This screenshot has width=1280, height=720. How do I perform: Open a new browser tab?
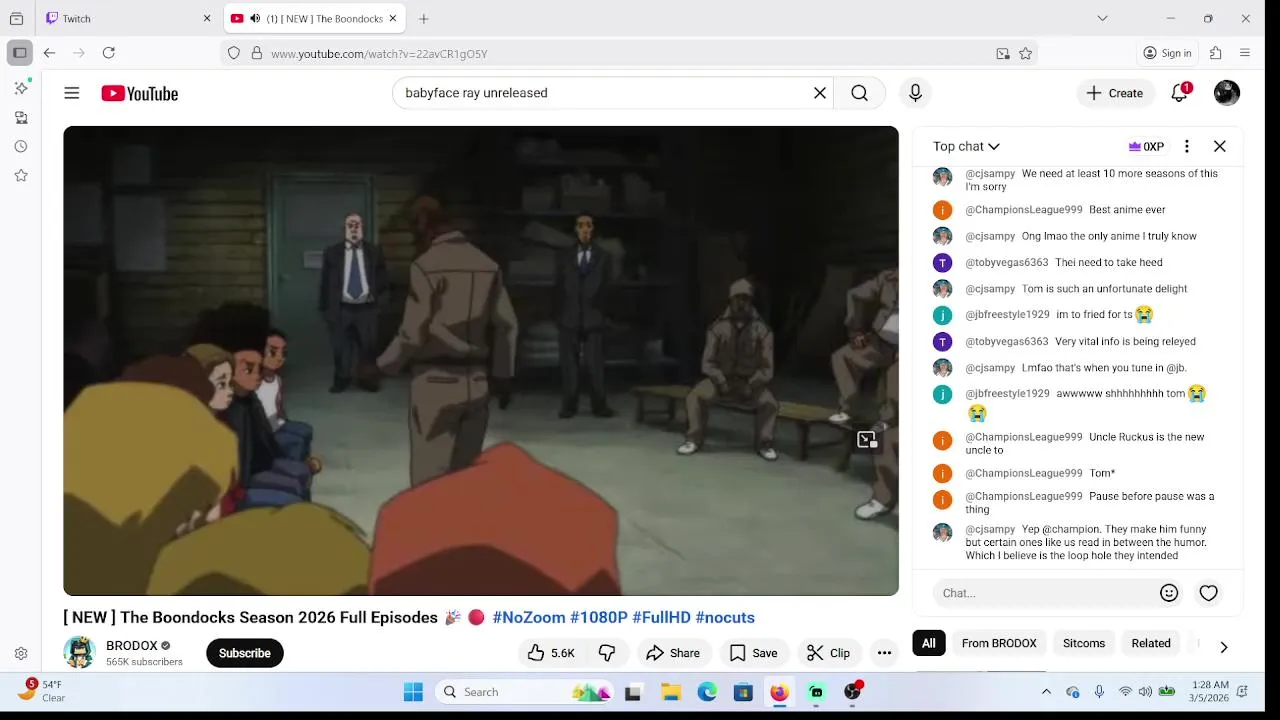click(x=424, y=18)
